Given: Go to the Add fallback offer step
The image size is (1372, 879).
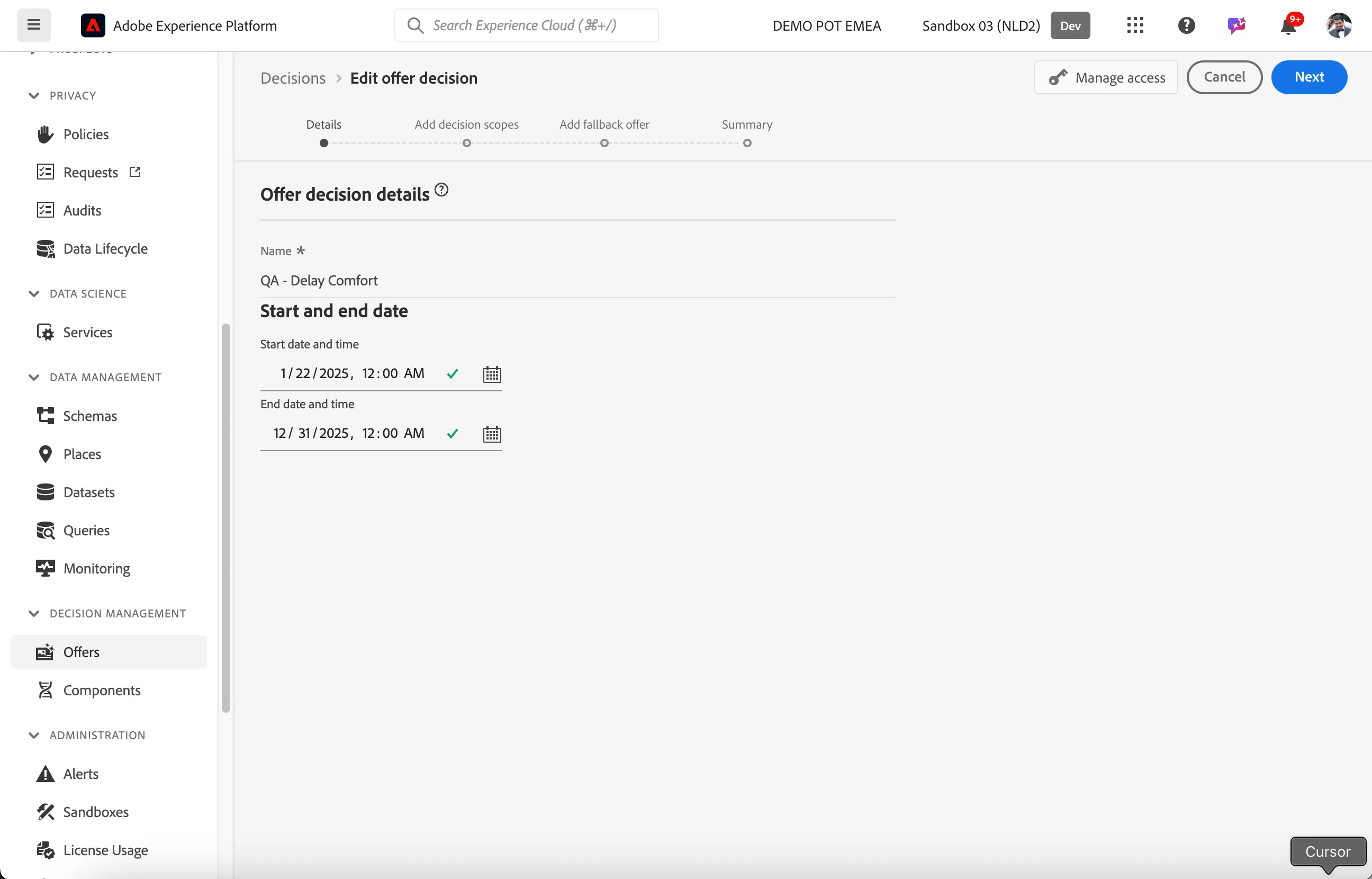Looking at the screenshot, I should (604, 132).
